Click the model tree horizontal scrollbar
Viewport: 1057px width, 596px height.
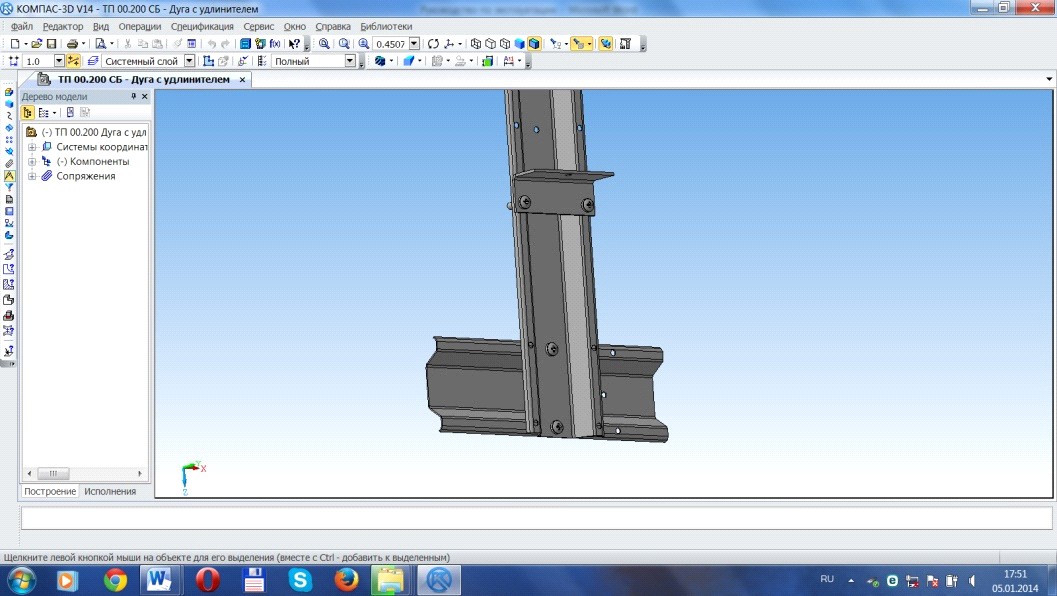pyautogui.click(x=84, y=473)
